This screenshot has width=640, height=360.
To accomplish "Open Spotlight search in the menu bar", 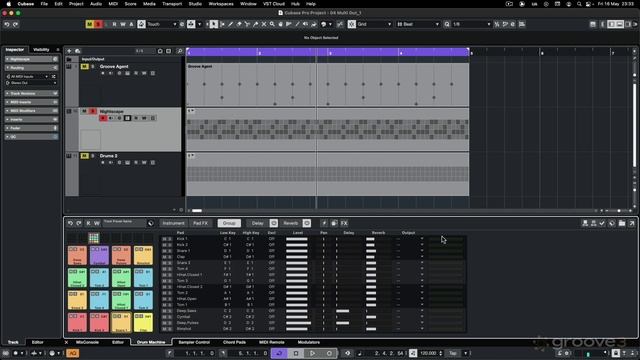I will 579,4.
